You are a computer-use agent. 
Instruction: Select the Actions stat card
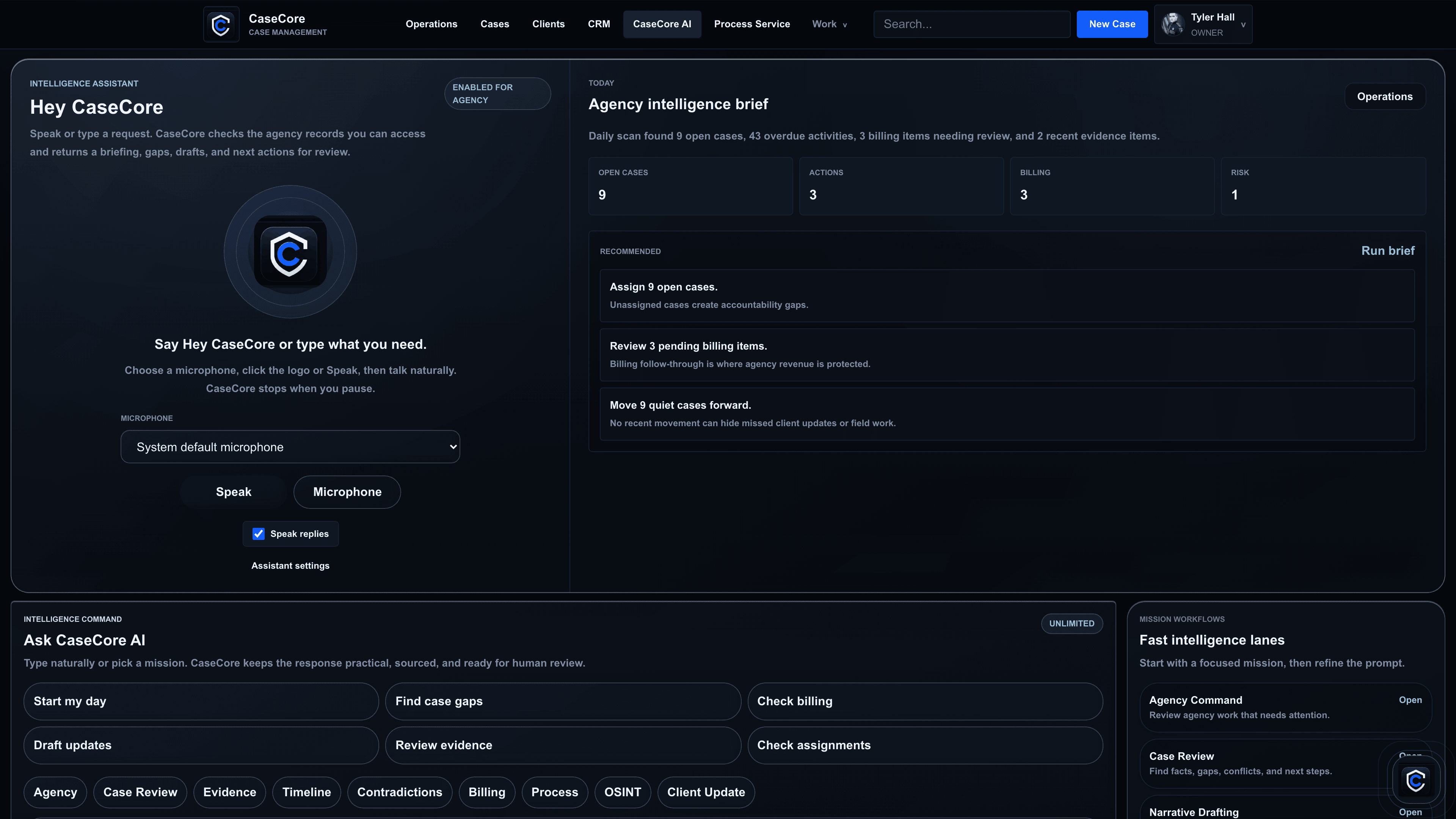[x=901, y=186]
